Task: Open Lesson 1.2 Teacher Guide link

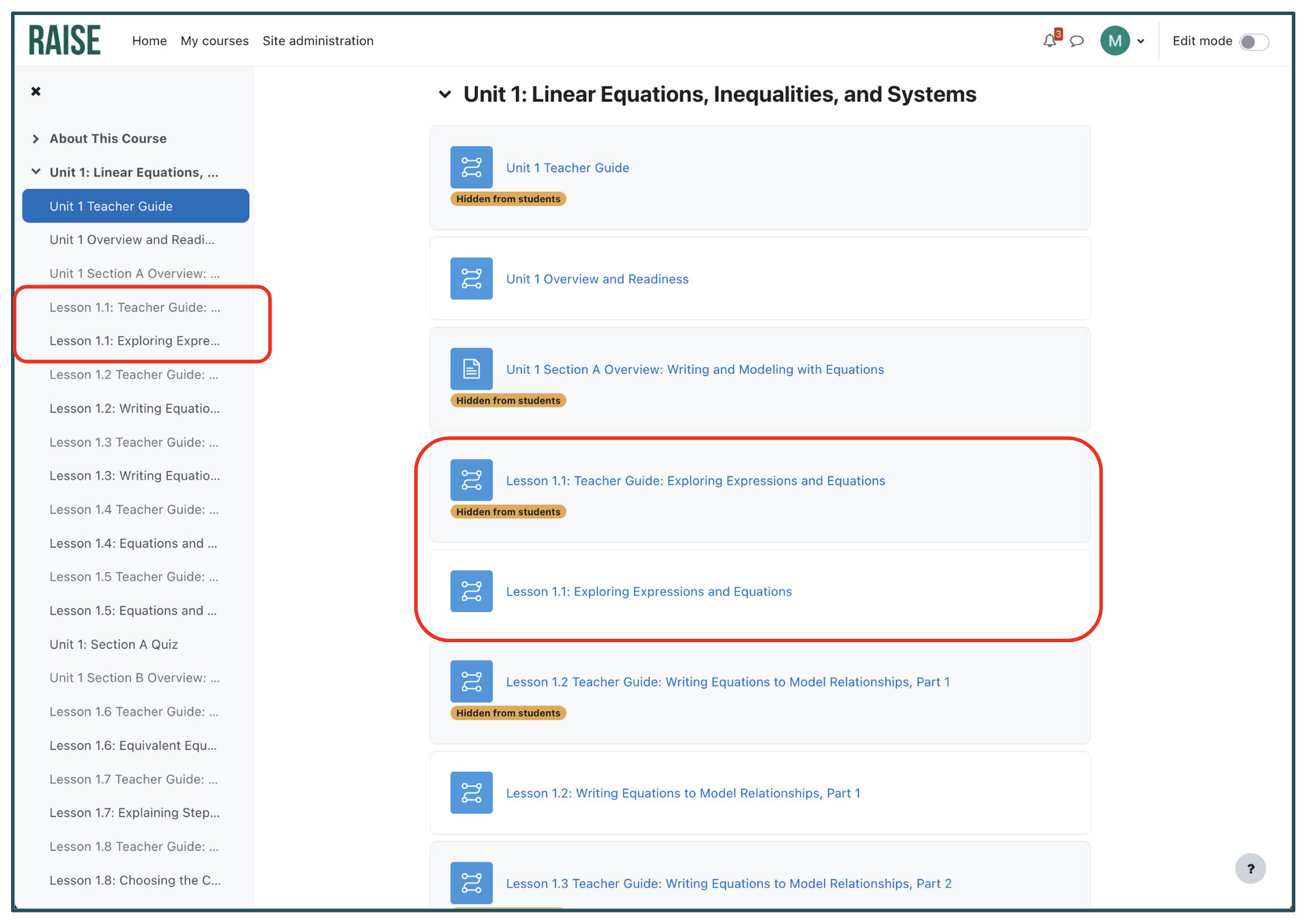Action: click(x=728, y=682)
